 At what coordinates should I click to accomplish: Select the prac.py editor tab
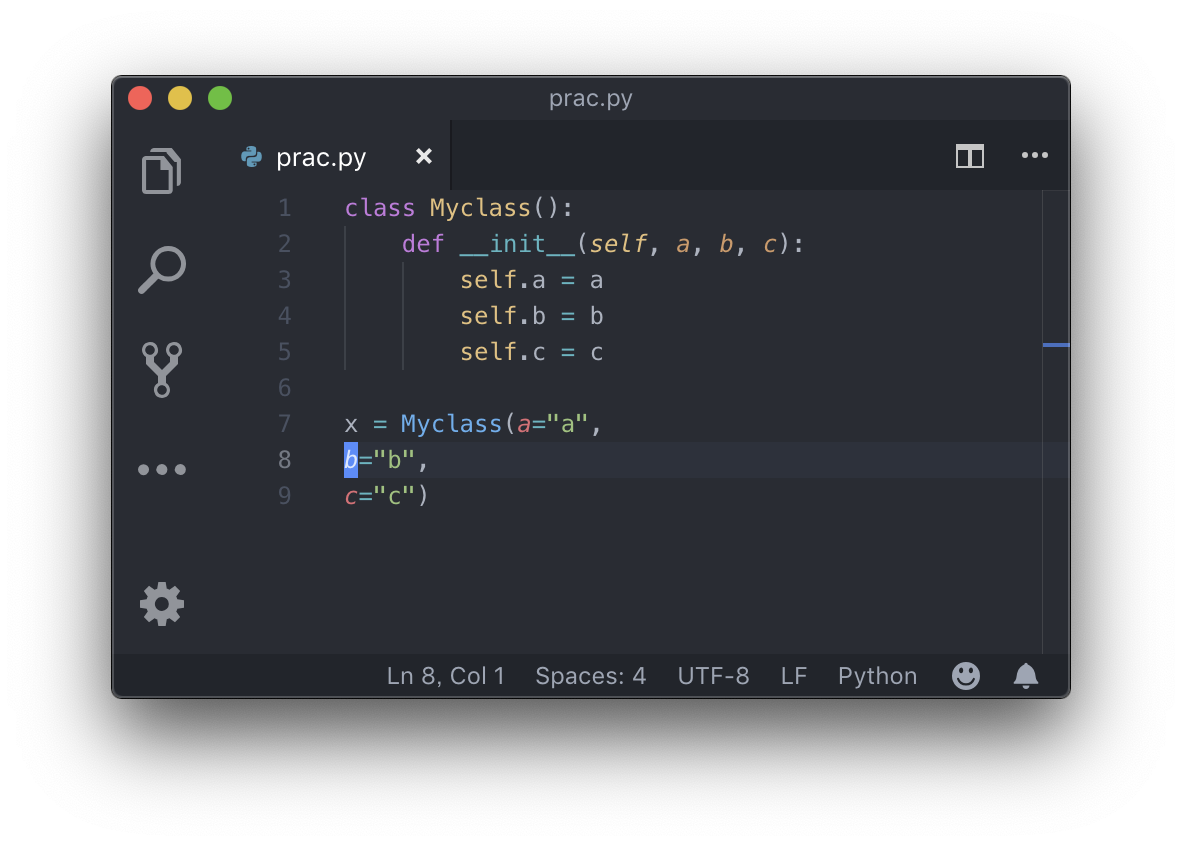321,157
